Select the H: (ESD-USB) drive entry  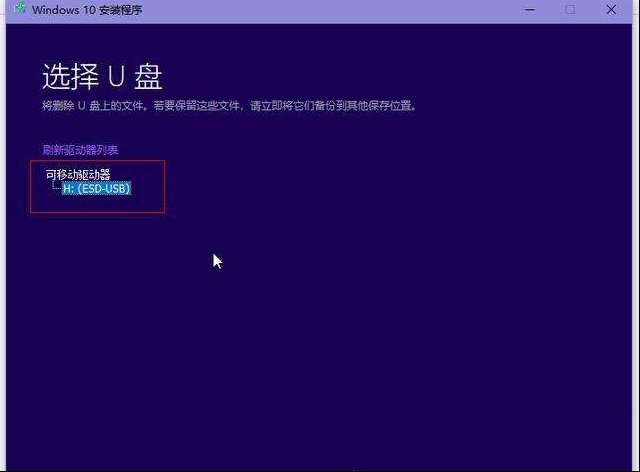[x=97, y=188]
